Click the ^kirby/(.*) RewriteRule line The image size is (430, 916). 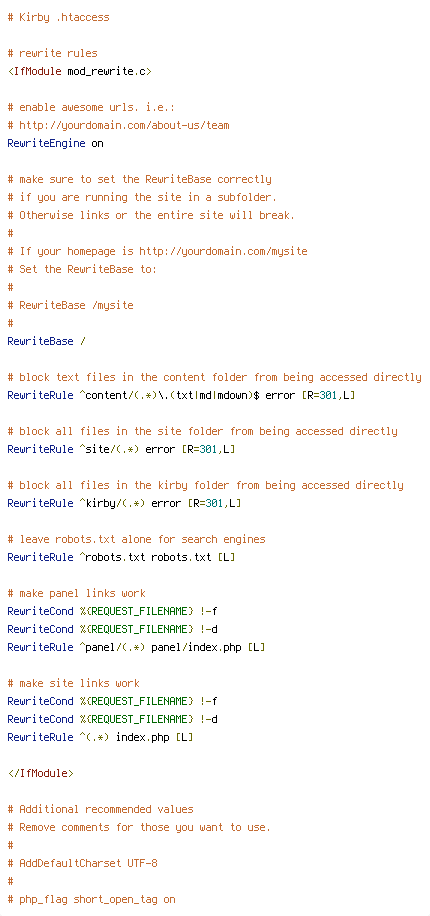pos(124,503)
